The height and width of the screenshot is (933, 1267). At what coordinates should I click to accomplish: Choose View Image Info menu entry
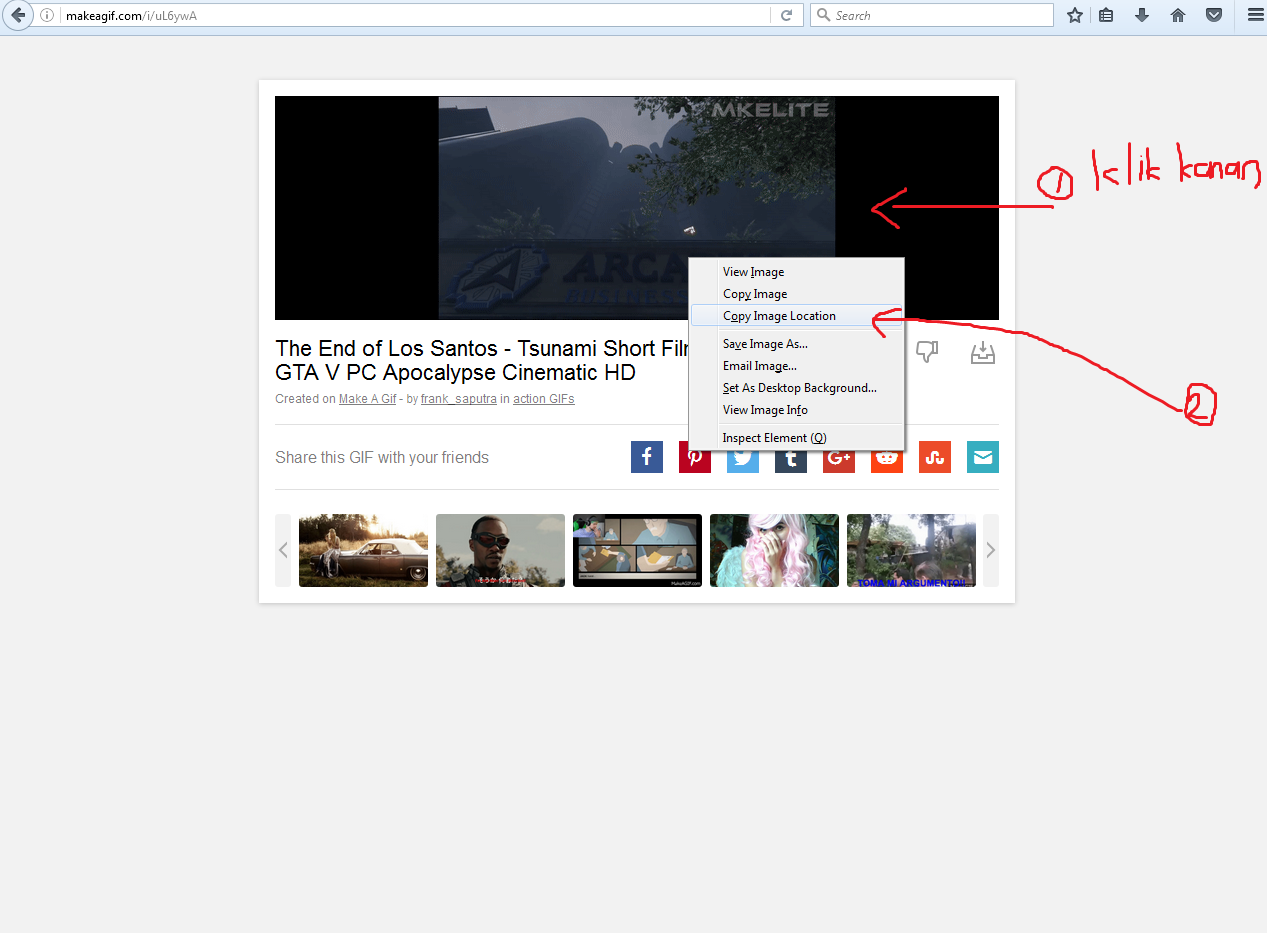tap(797, 410)
